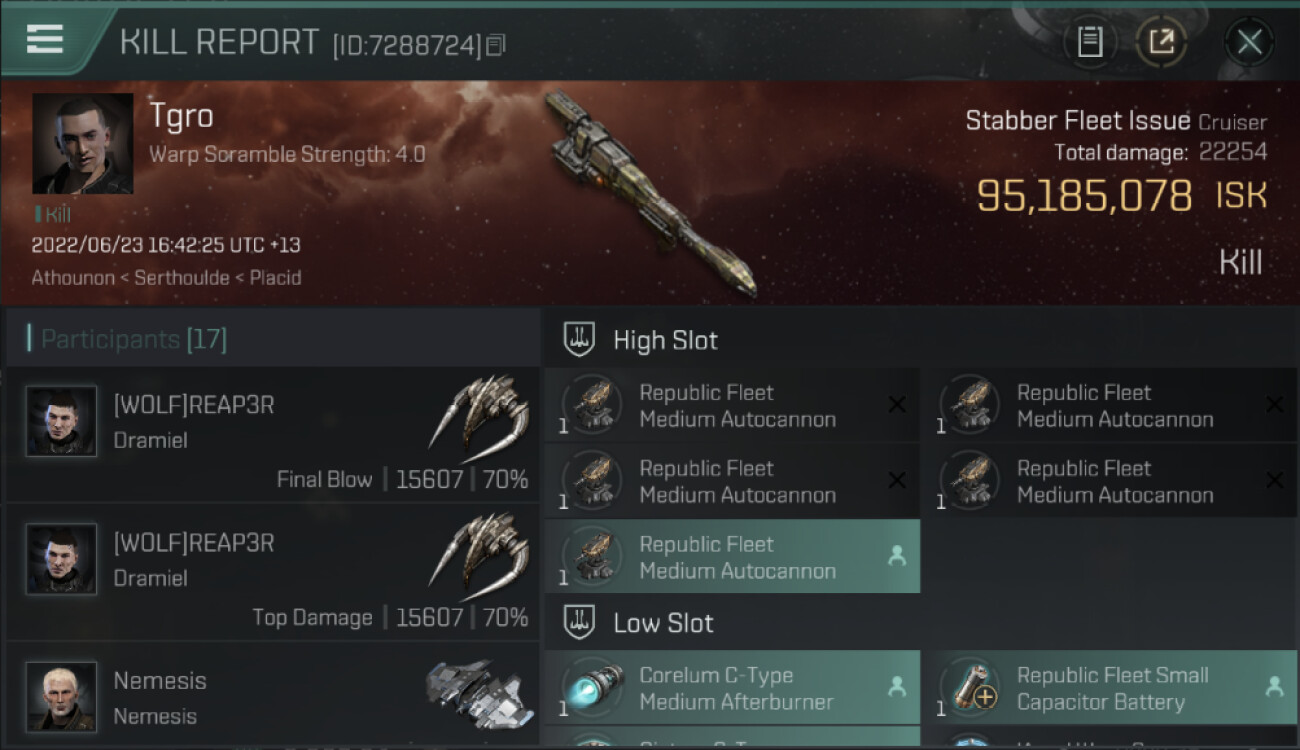
Task: Click Tgro's pilot portrait
Action: click(x=82, y=143)
